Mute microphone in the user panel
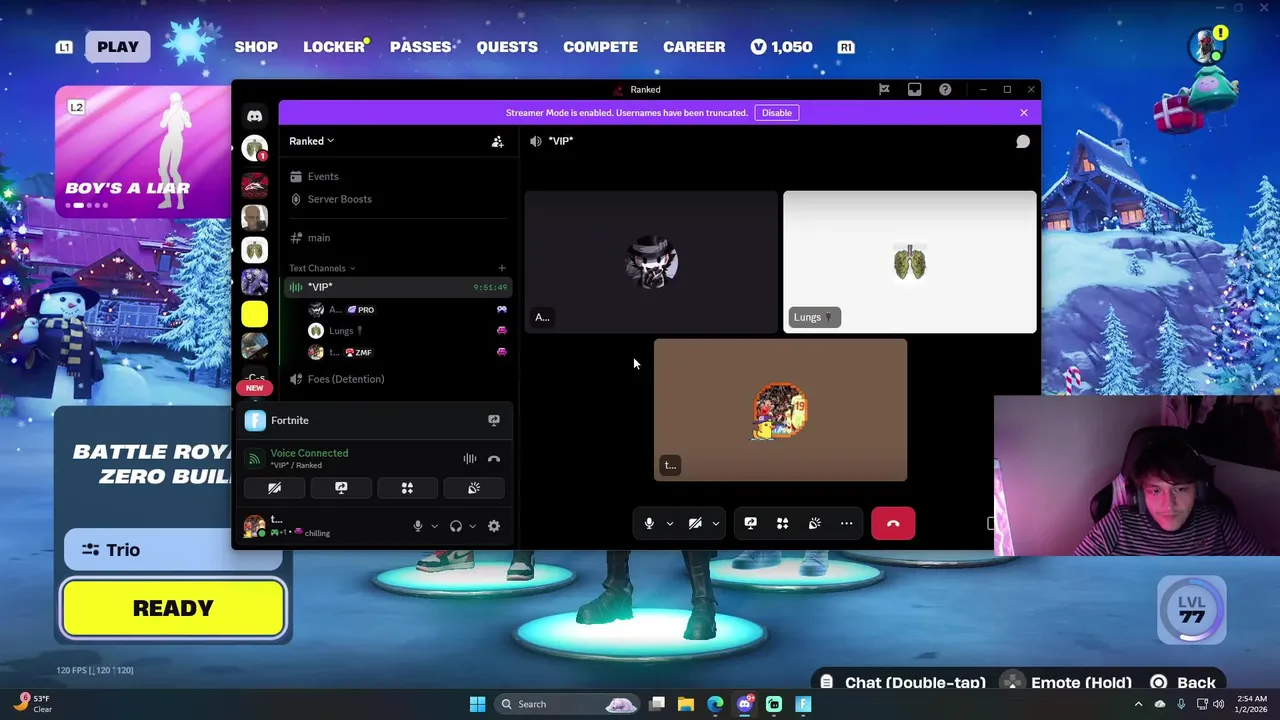 [x=418, y=526]
